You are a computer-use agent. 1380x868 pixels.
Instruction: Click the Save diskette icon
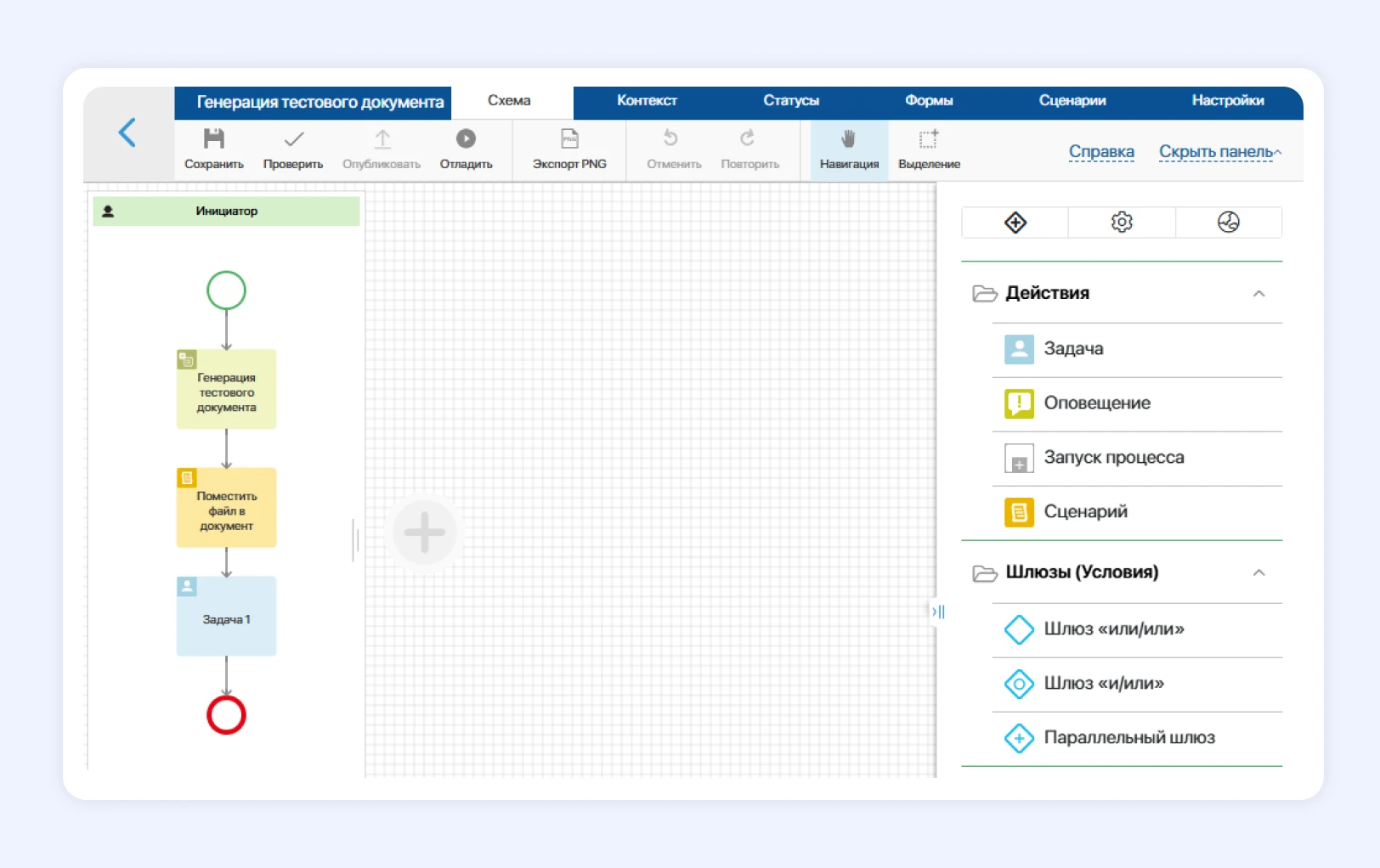[x=214, y=139]
